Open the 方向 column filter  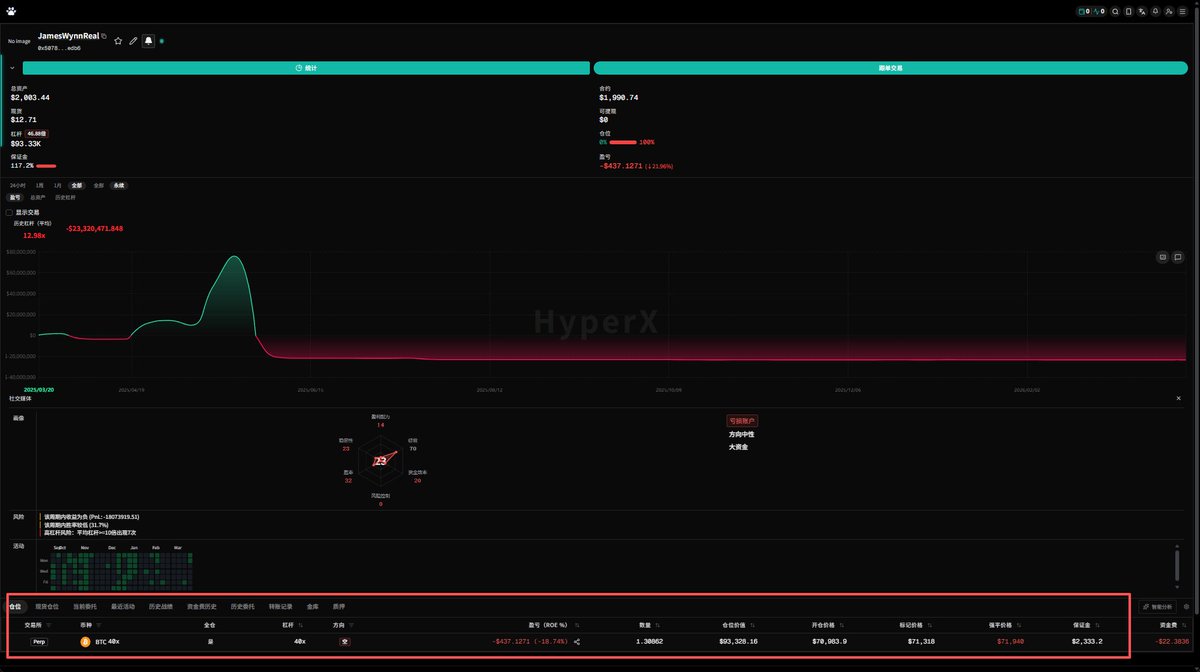[x=351, y=625]
